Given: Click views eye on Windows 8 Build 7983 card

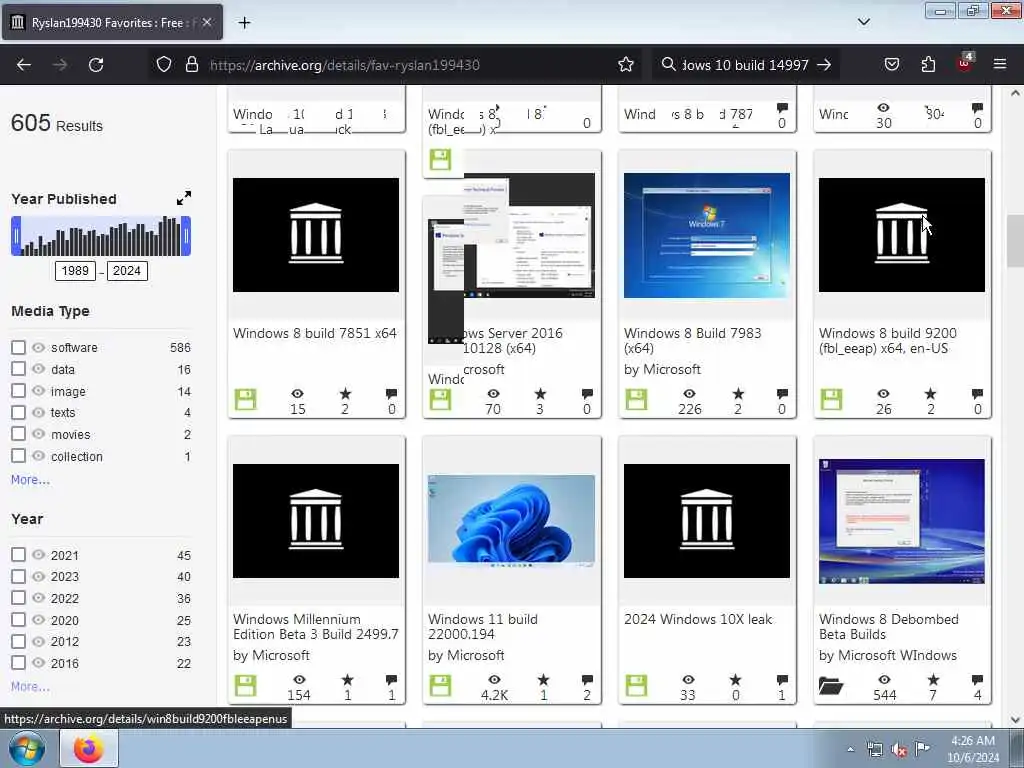Looking at the screenshot, I should point(689,394).
